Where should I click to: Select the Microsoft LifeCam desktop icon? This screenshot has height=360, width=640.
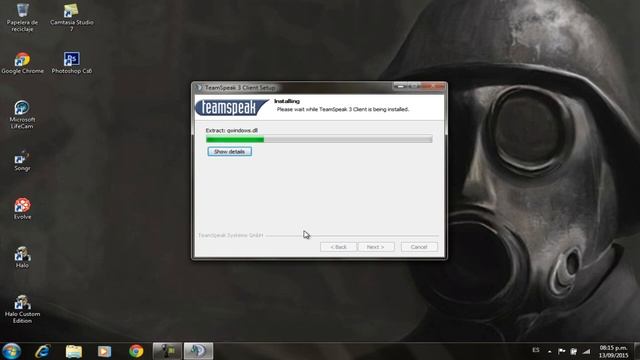click(22, 115)
